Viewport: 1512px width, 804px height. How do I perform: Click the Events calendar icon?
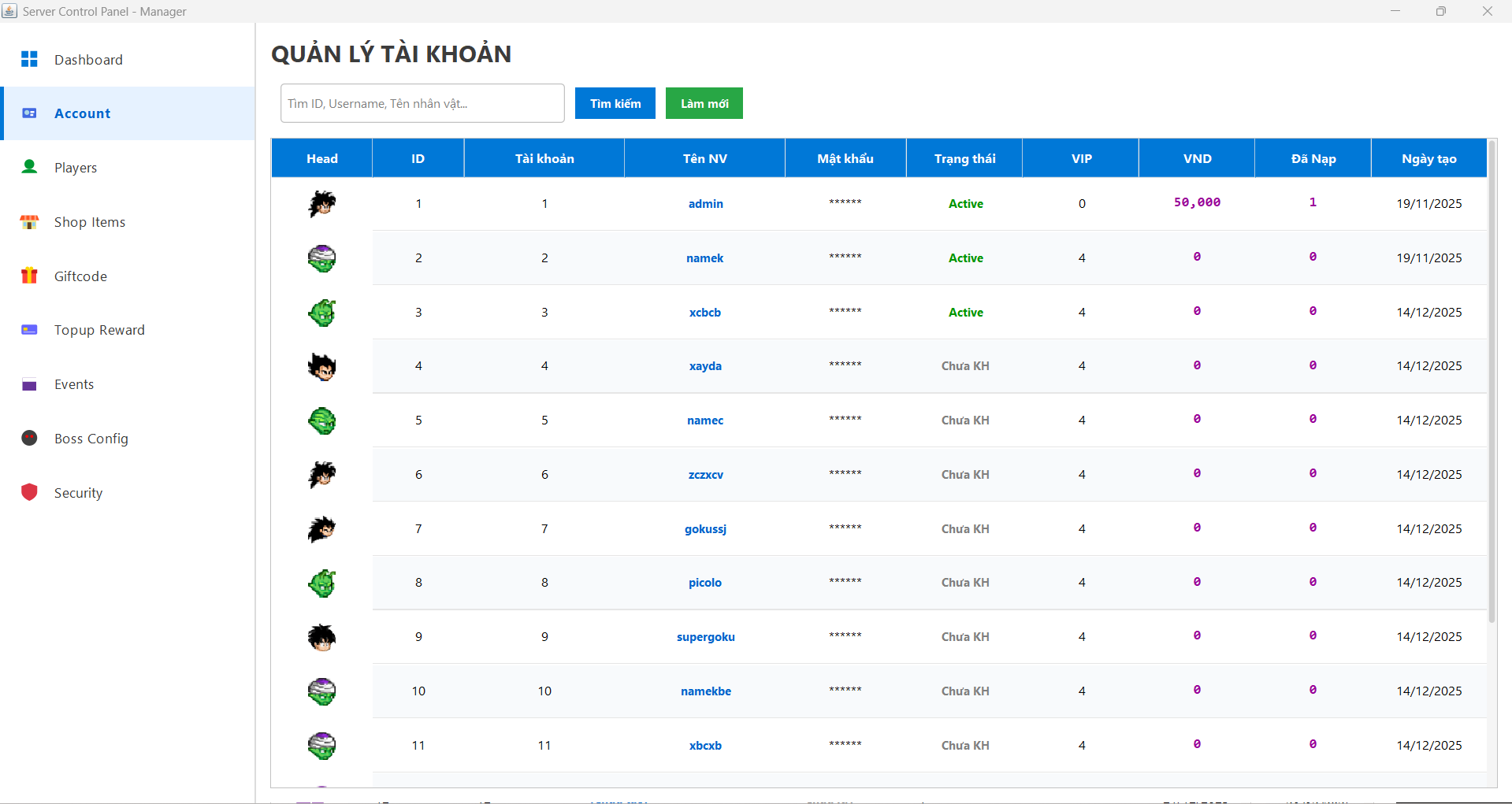[29, 384]
